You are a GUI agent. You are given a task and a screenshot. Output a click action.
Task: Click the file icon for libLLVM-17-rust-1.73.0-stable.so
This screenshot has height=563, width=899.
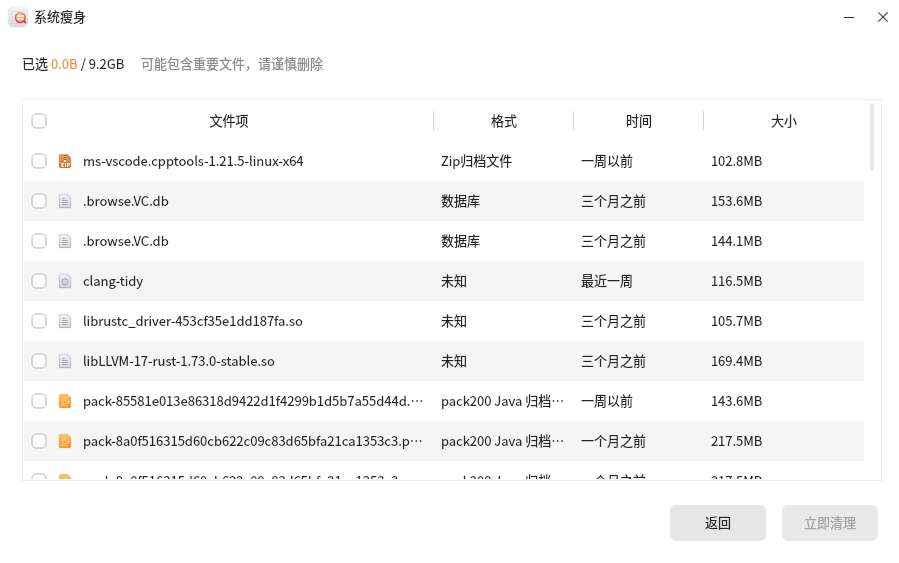pyautogui.click(x=65, y=361)
